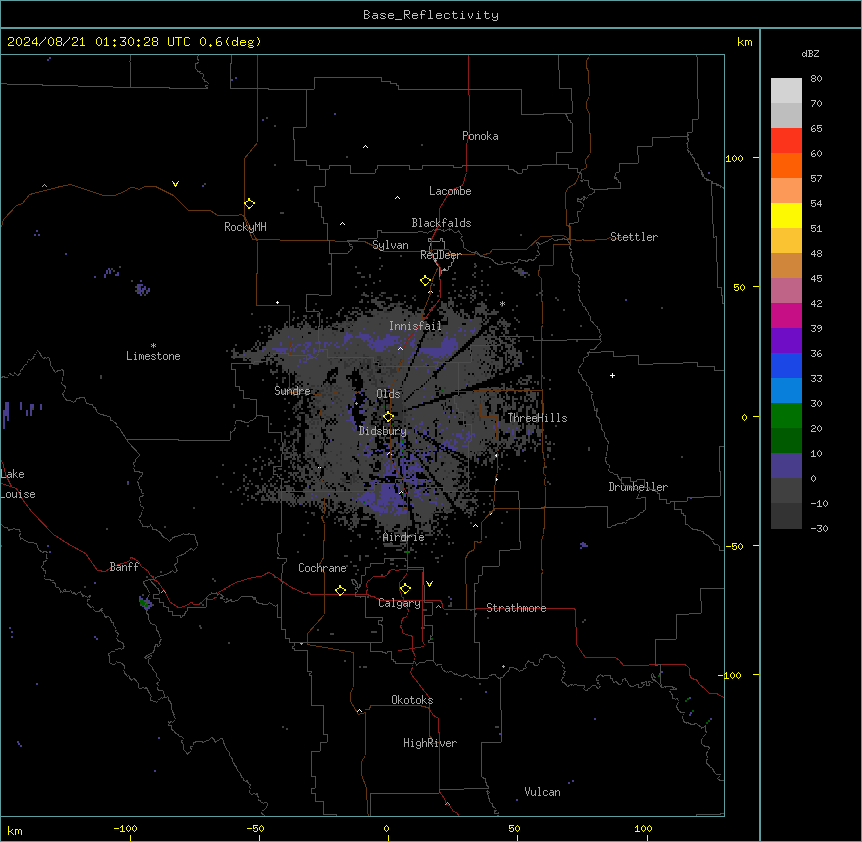Image resolution: width=862 pixels, height=842 pixels.
Task: Click the dBZ legend heading
Action: click(810, 53)
